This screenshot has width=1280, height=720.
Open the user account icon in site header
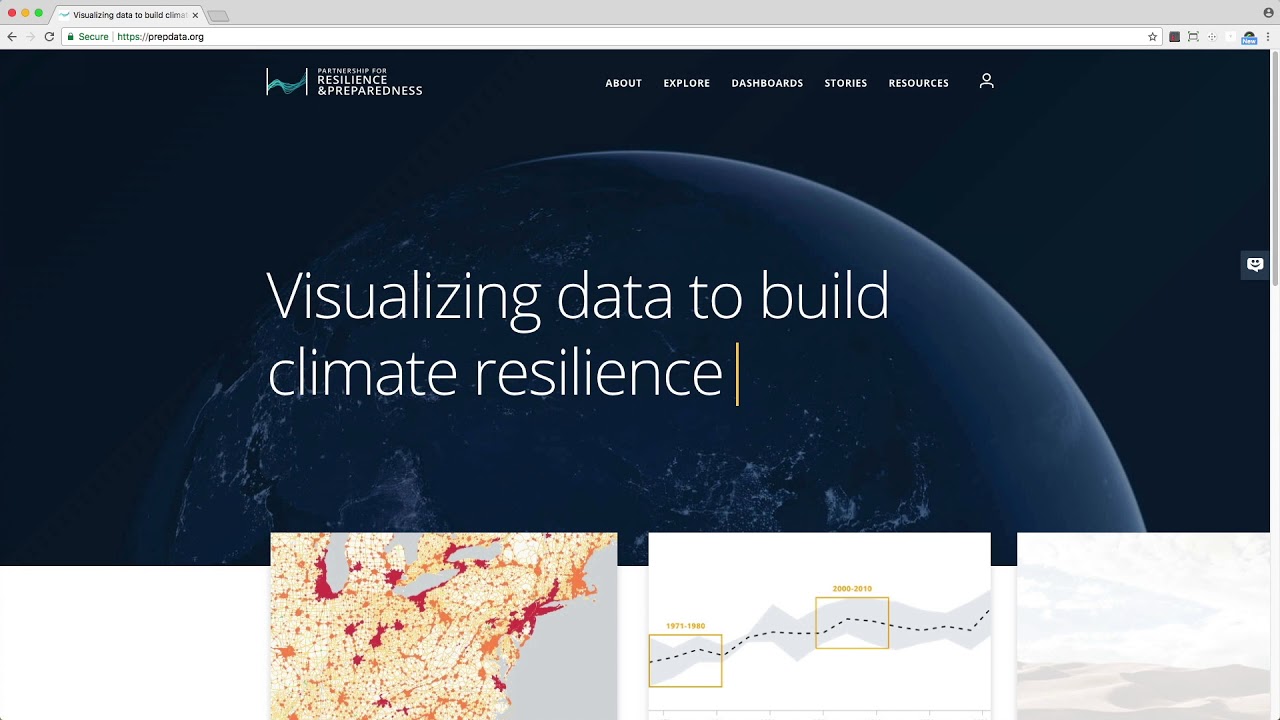pos(986,81)
